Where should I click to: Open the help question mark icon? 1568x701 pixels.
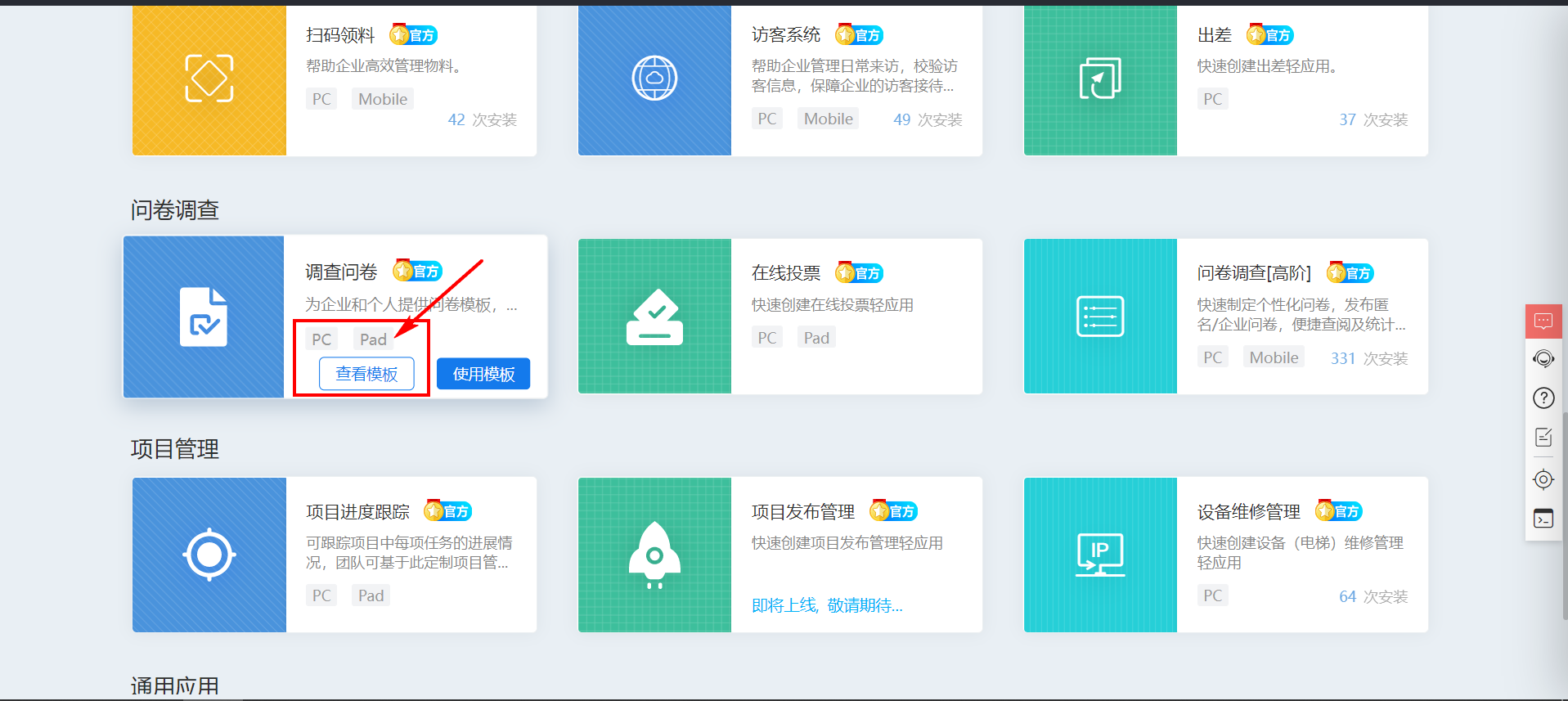click(x=1543, y=398)
